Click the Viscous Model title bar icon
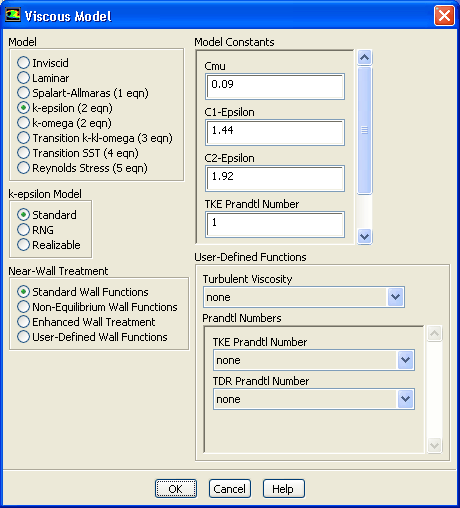Image resolution: width=460 pixels, height=508 pixels. click(13, 15)
